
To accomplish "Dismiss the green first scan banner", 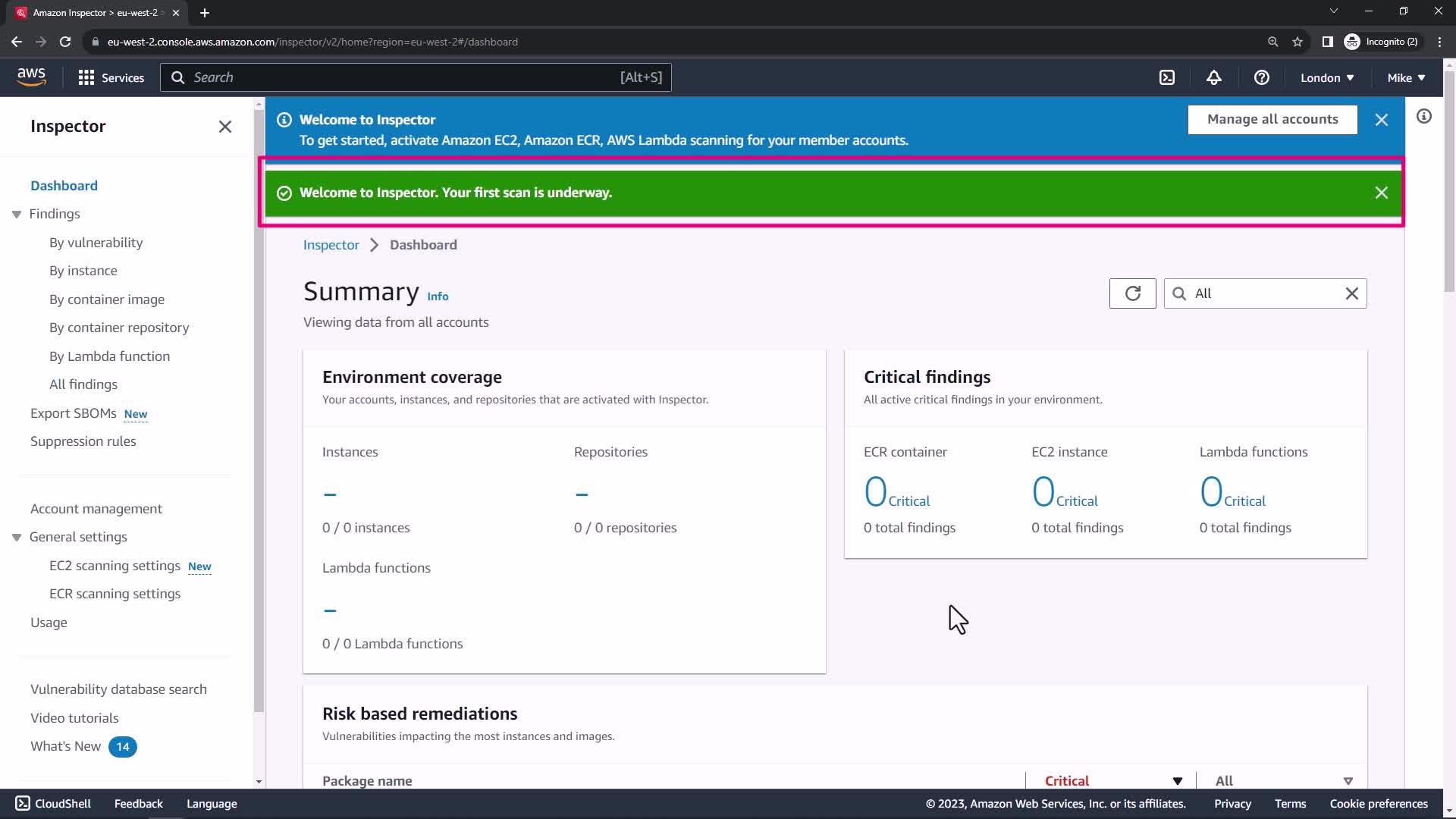I will (x=1381, y=193).
